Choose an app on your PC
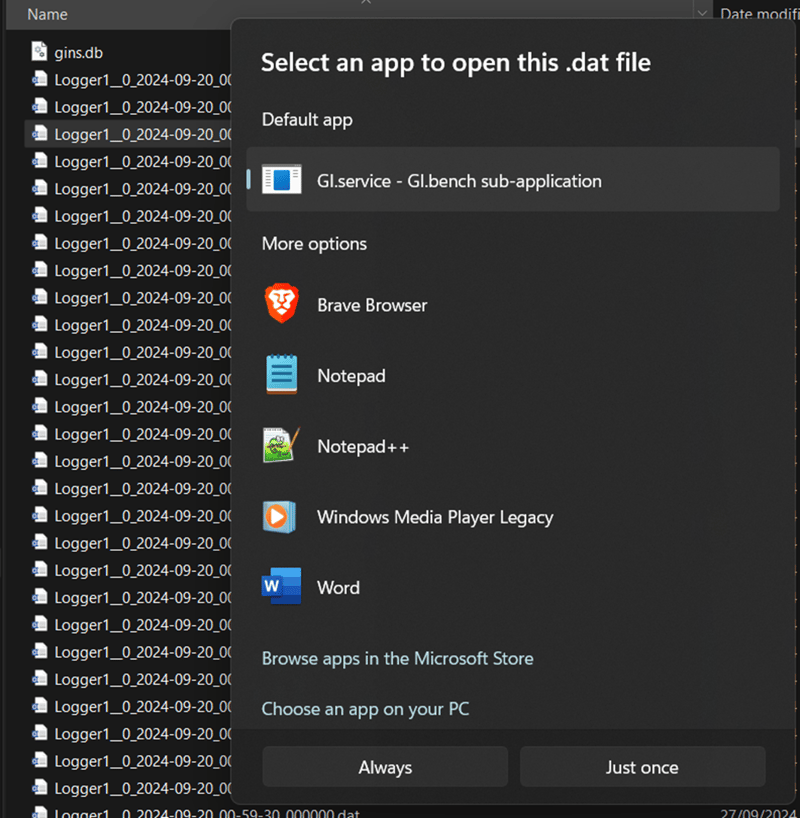Viewport: 800px width, 818px height. pos(366,708)
